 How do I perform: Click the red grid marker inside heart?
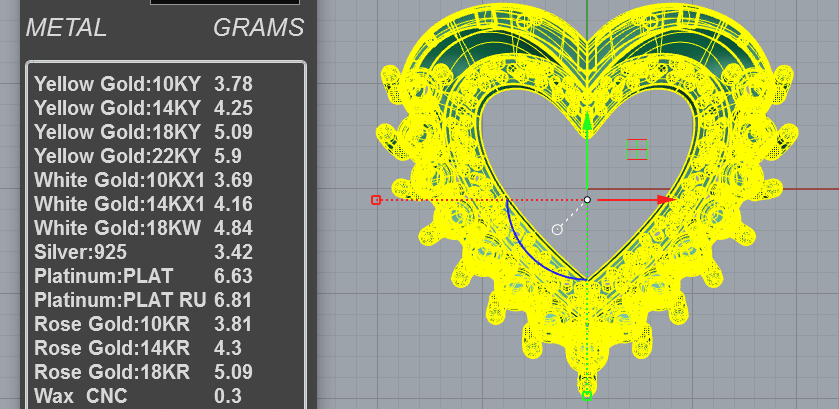(637, 149)
